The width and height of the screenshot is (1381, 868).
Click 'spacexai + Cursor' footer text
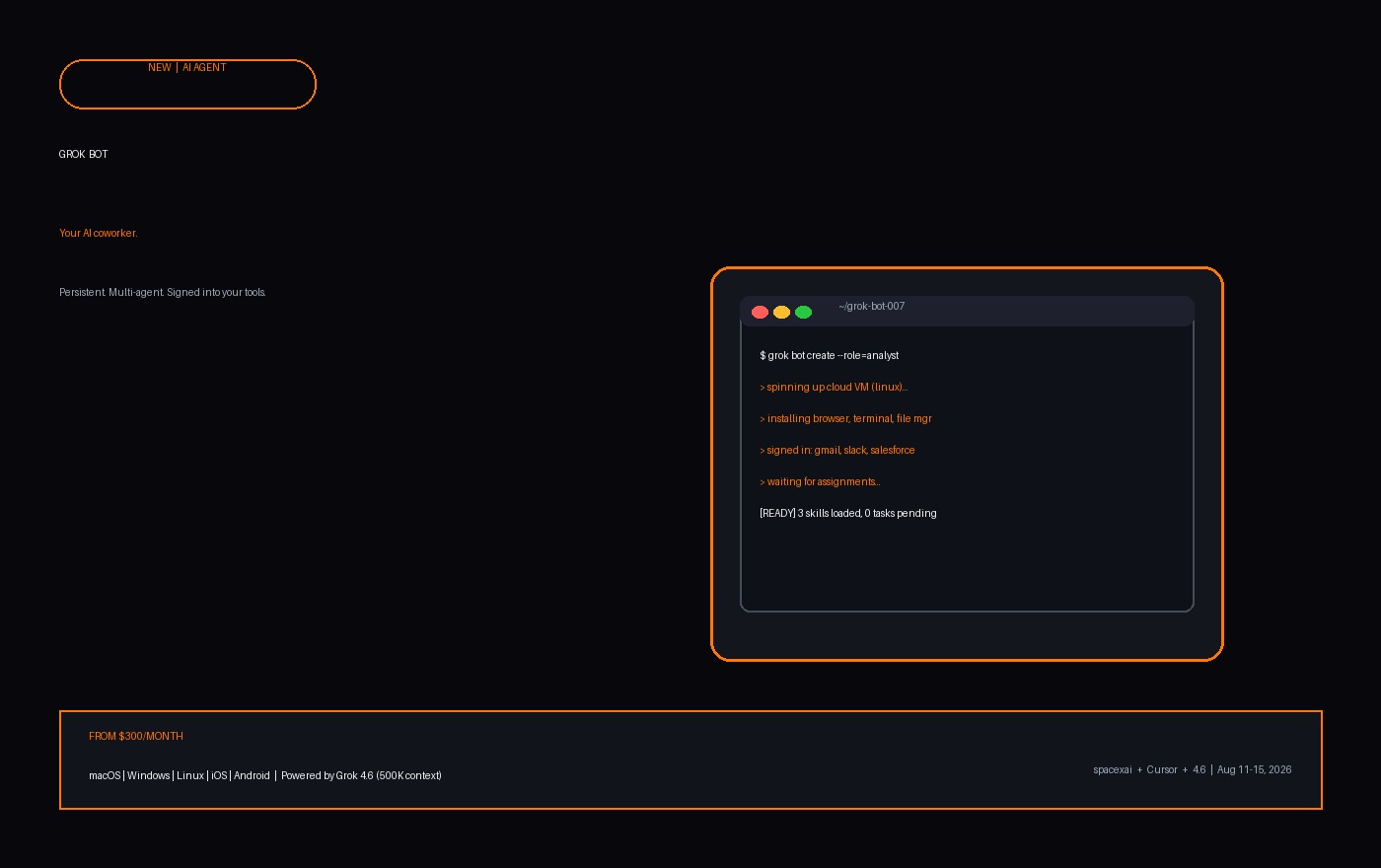(1135, 769)
